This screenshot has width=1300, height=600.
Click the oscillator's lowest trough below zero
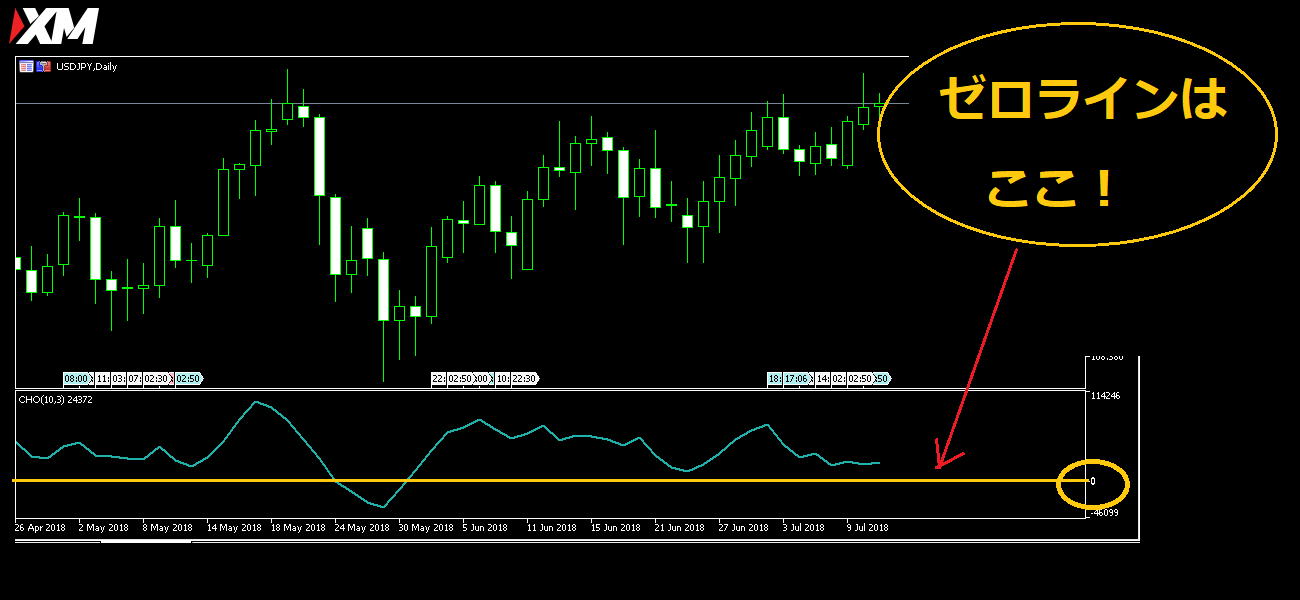coord(383,507)
